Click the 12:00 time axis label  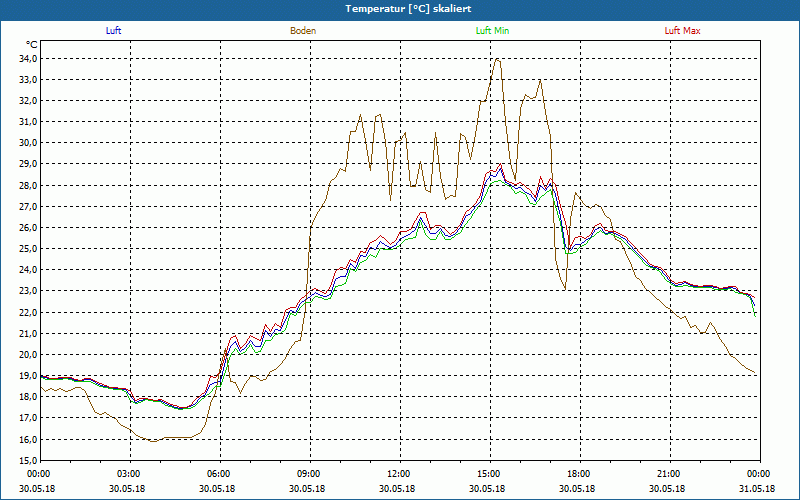(x=399, y=474)
